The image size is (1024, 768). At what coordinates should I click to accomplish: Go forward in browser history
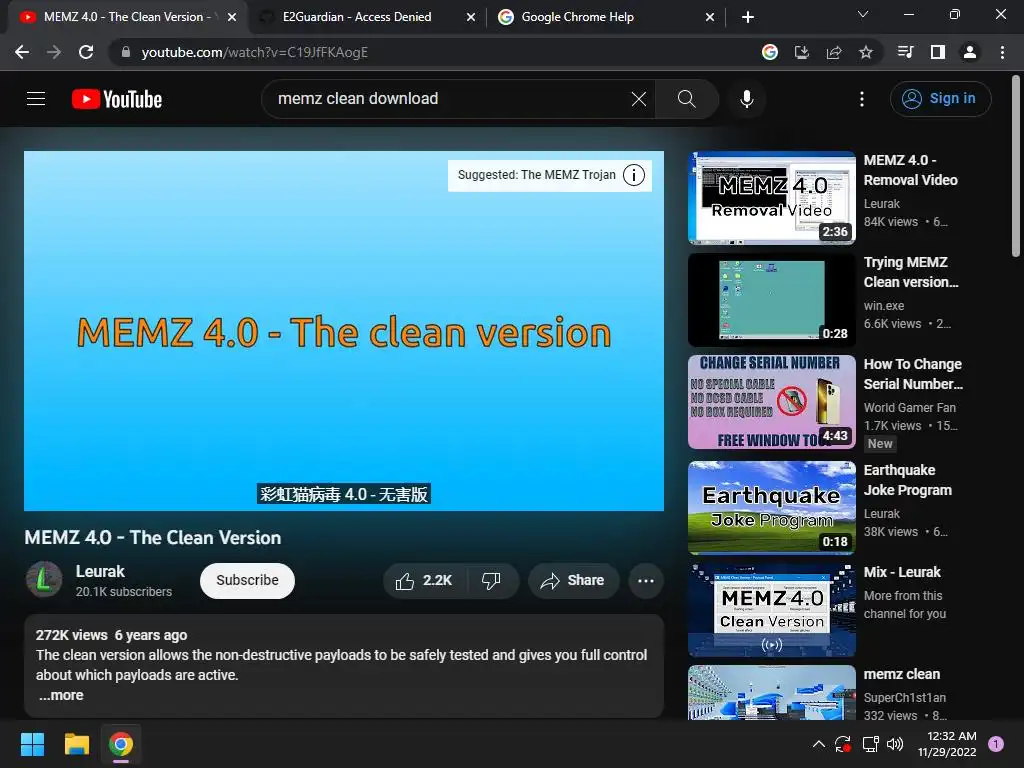coord(54,52)
